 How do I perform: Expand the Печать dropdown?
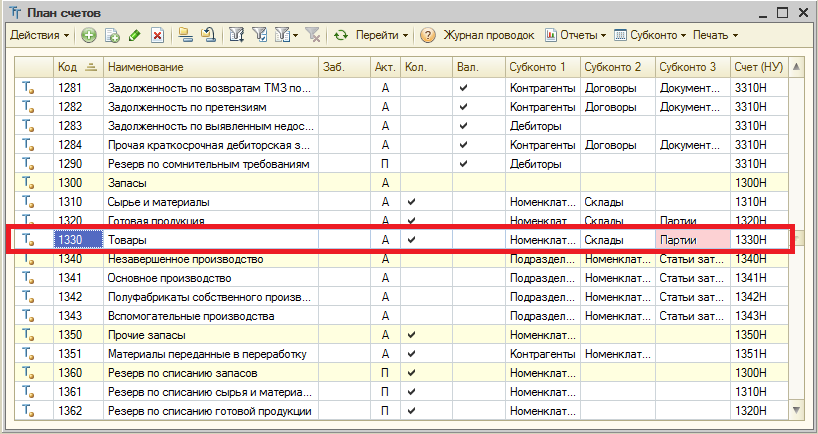(x=714, y=35)
